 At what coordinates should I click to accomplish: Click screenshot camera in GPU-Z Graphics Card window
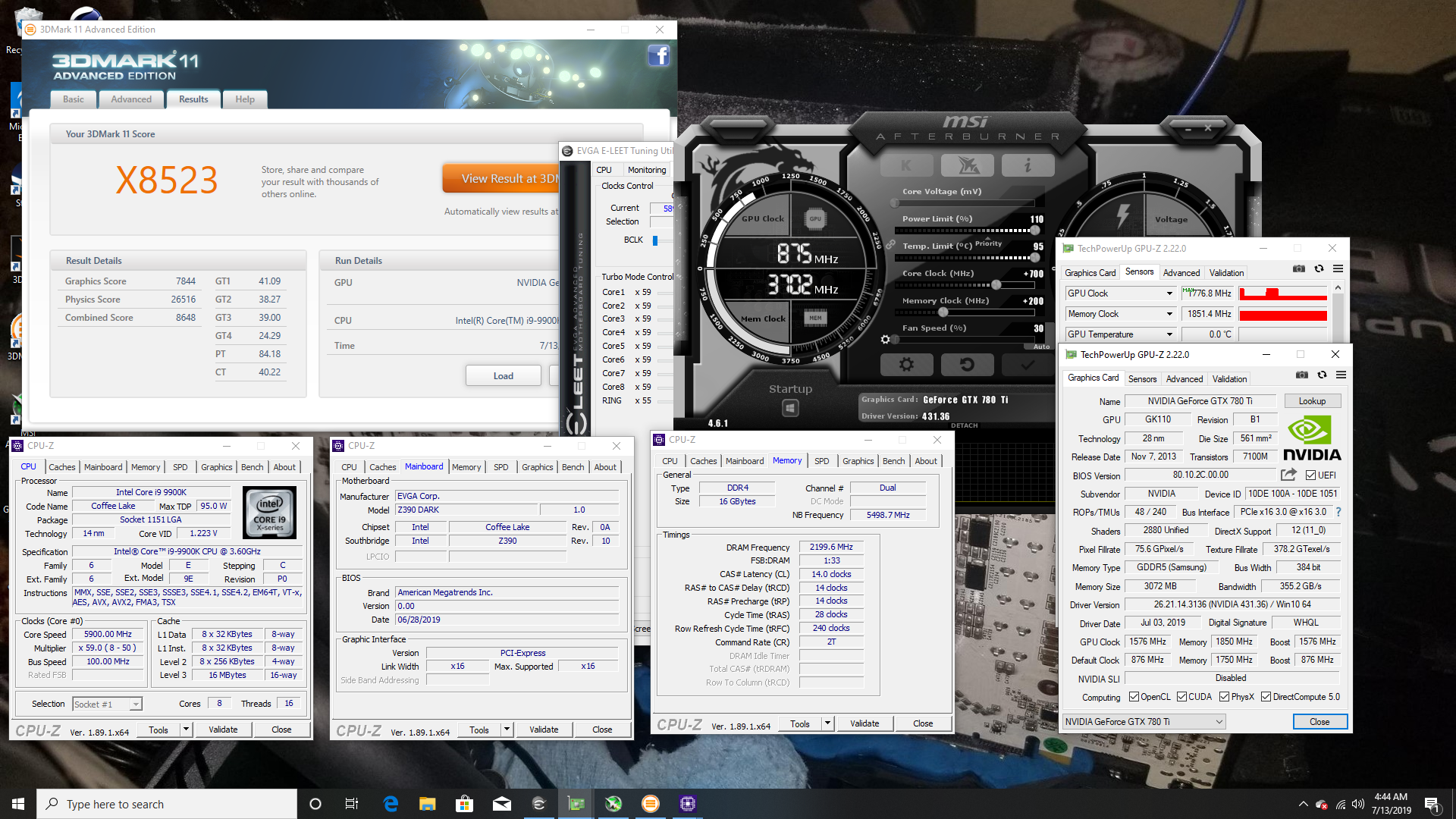click(1302, 375)
